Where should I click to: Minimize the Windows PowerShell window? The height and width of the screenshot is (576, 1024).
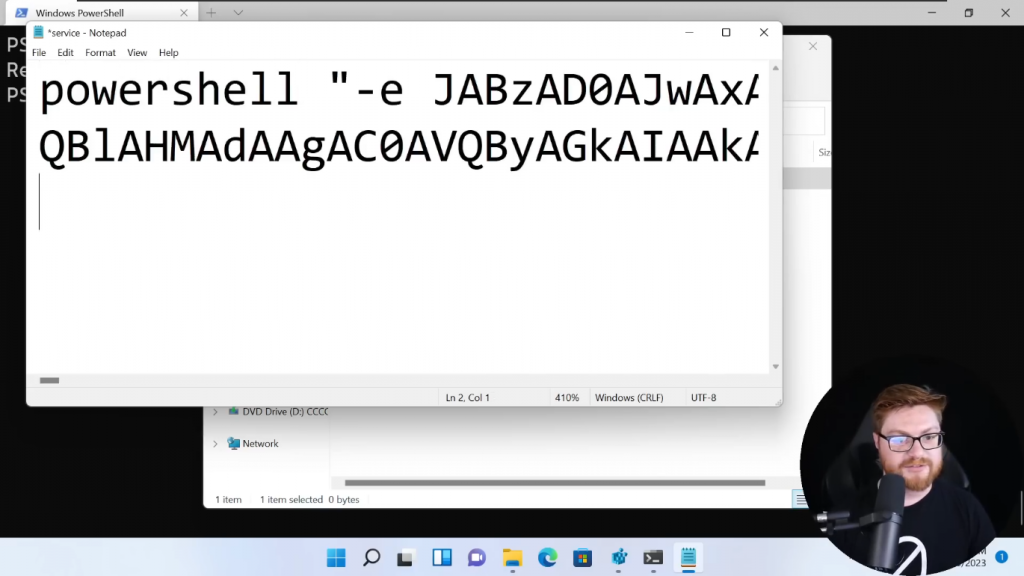tap(932, 12)
